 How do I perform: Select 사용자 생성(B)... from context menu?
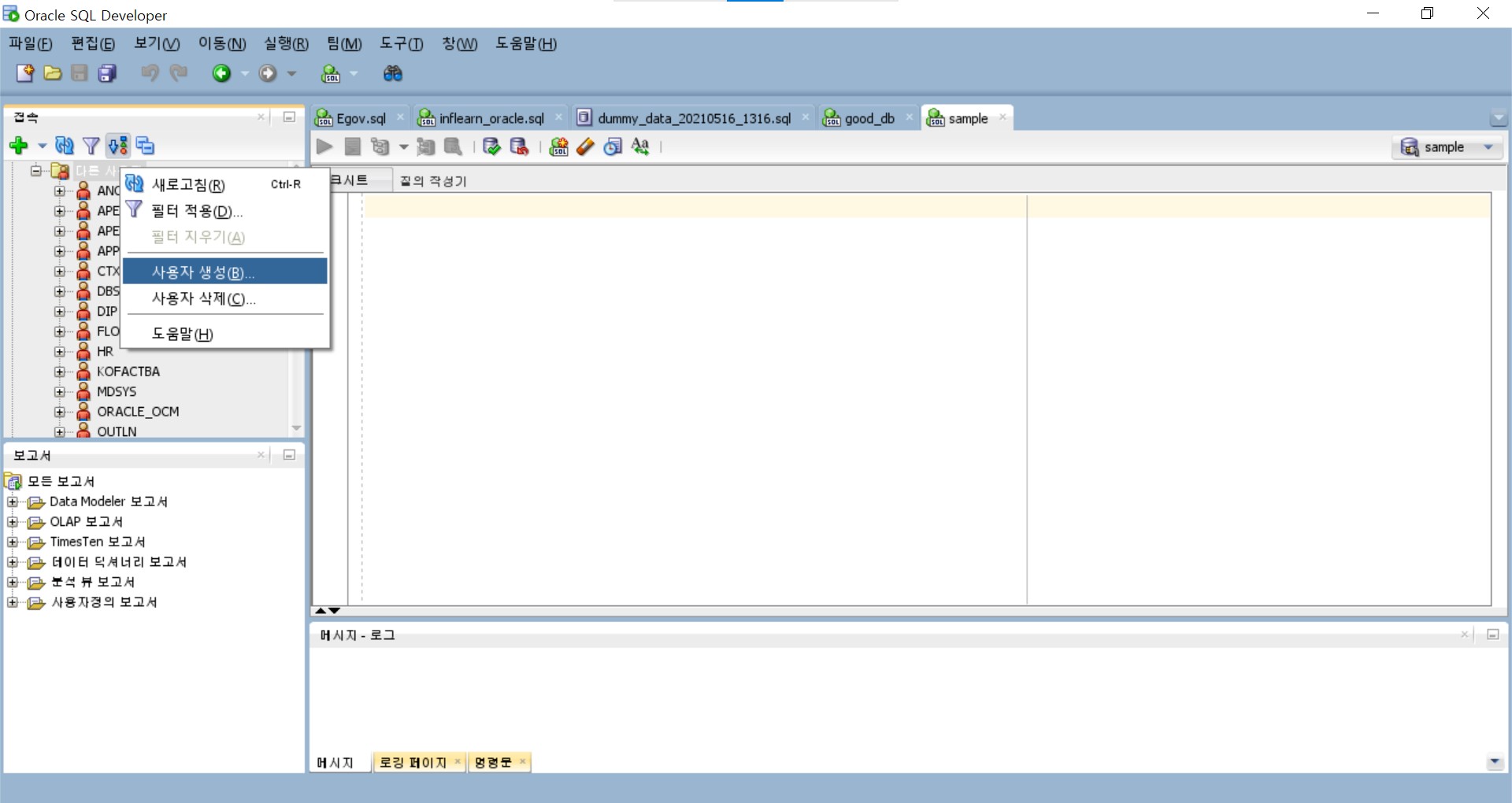(x=225, y=272)
